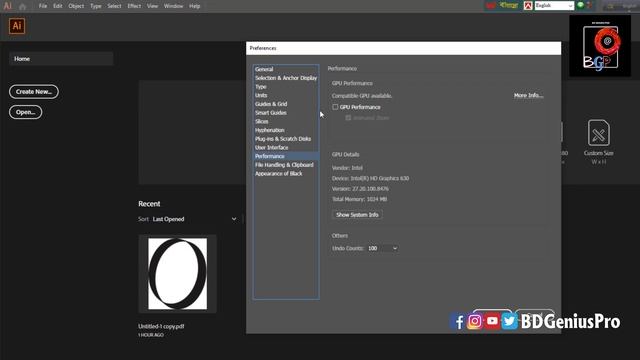The width and height of the screenshot is (640, 360).
Task: Click the 'Compatible GPU available.' text
Action: (362, 96)
